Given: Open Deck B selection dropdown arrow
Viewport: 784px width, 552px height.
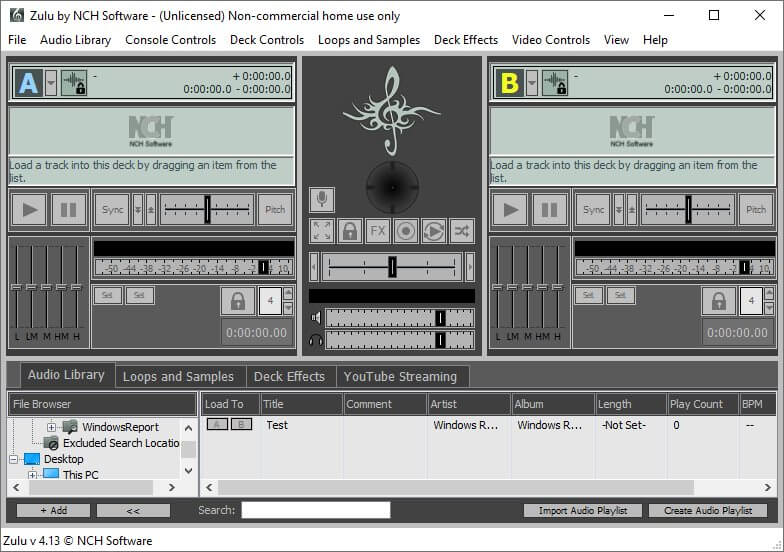Looking at the screenshot, I should (x=532, y=82).
